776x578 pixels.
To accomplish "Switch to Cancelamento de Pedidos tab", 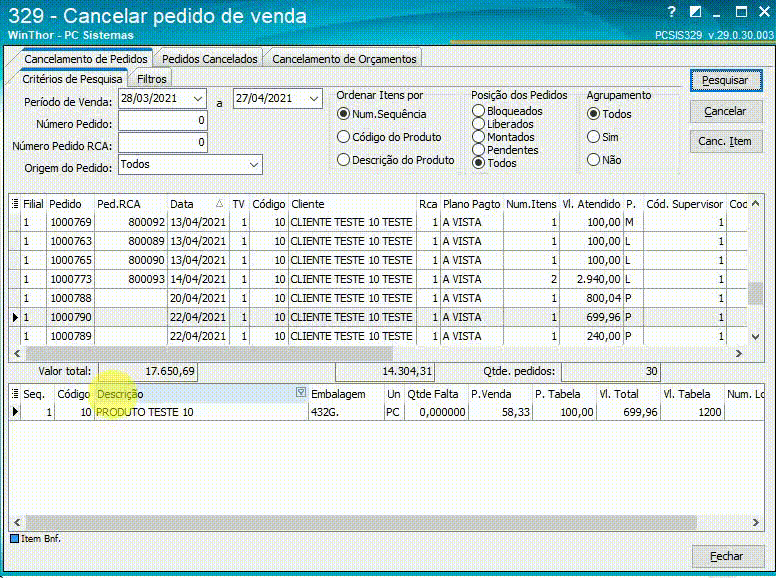I will click(86, 59).
